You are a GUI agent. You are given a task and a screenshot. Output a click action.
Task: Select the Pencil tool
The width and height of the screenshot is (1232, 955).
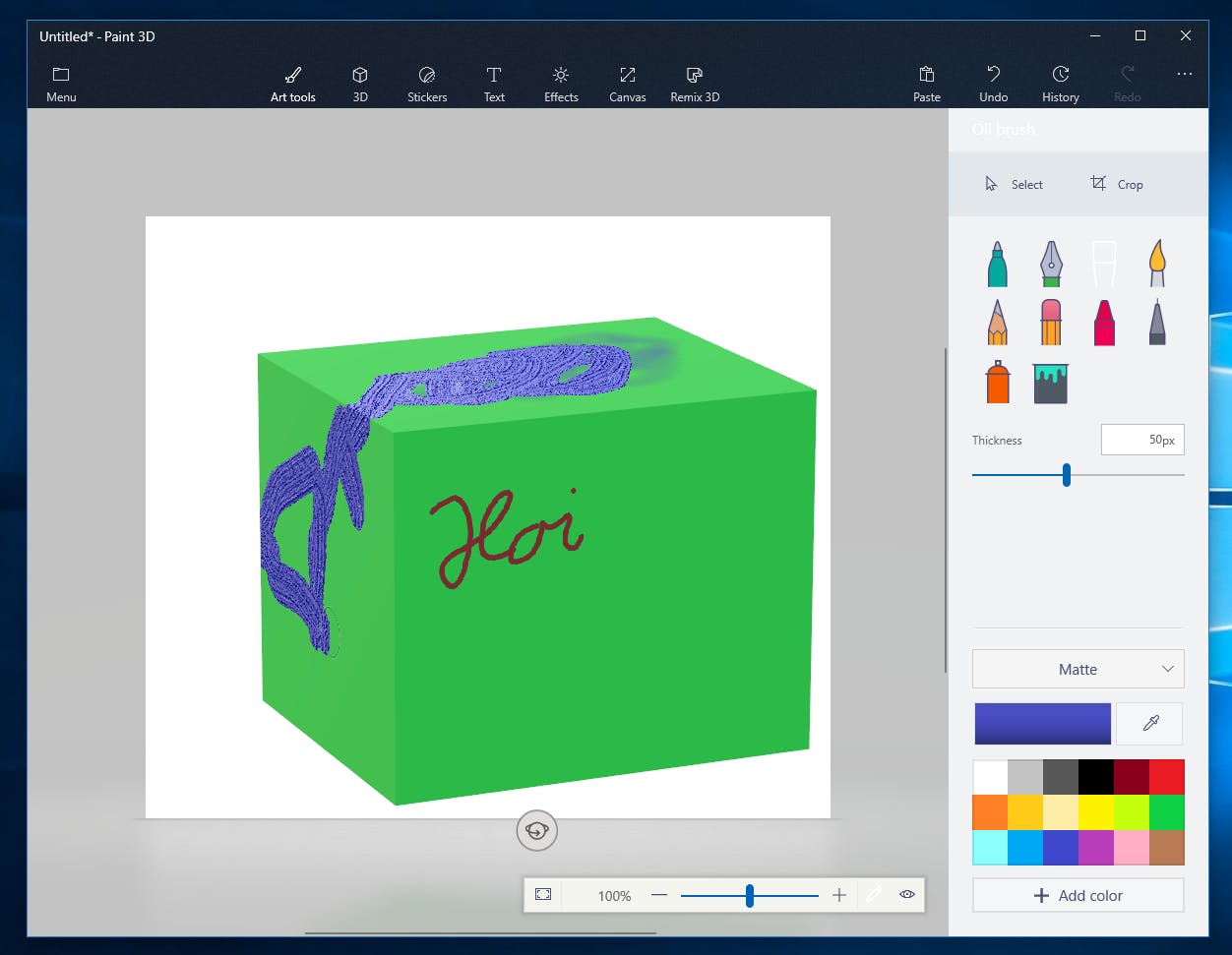pos(997,322)
